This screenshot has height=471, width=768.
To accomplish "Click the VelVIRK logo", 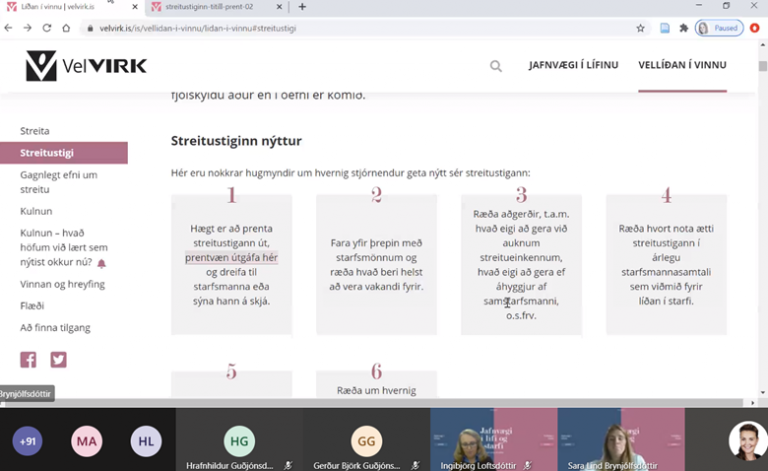I will pyautogui.click(x=86, y=66).
